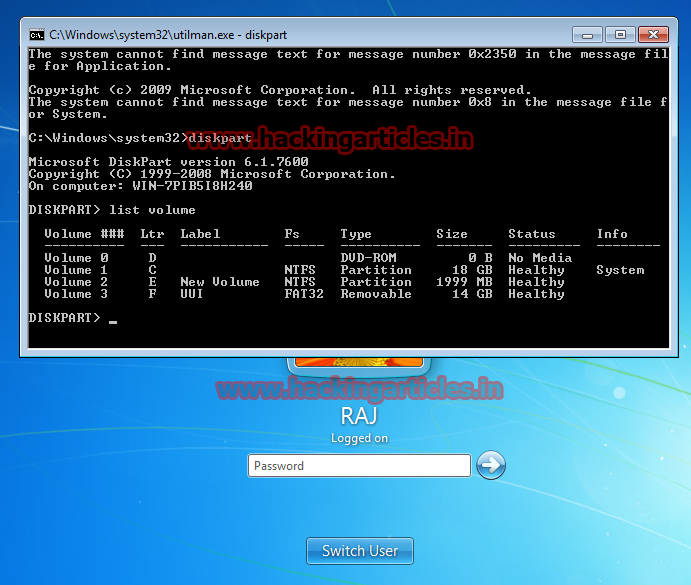
Task: Click 'Microsoft DiskPart version 6.1.7600' line
Action: [168, 162]
